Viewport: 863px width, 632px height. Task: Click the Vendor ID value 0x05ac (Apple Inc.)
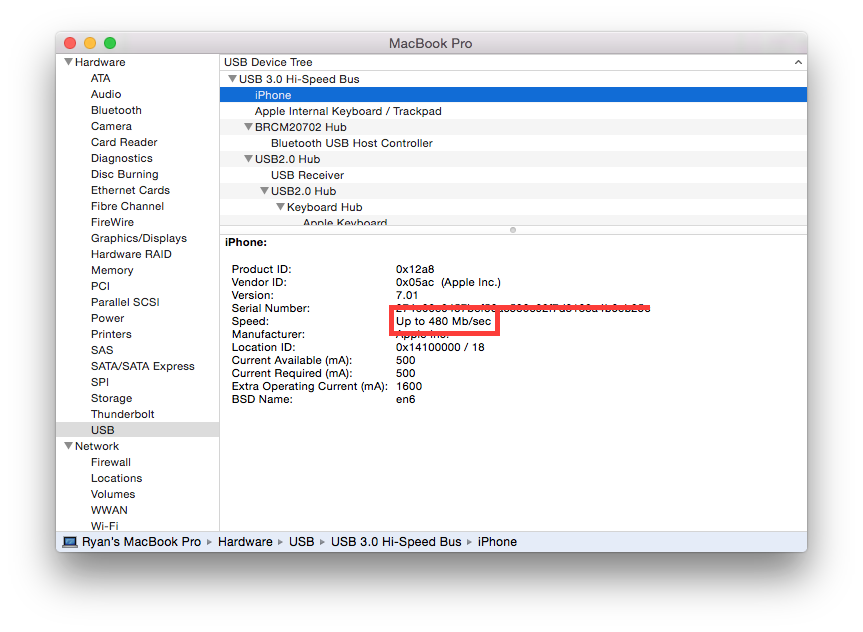(448, 282)
